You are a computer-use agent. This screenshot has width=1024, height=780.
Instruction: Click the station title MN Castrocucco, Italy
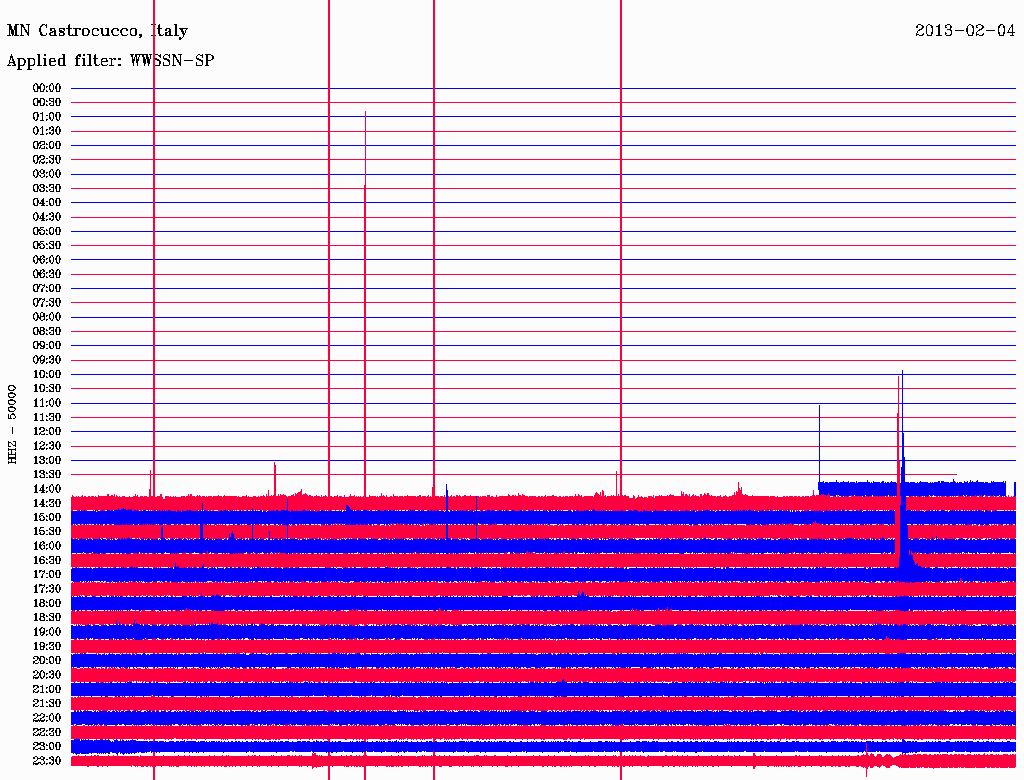(x=97, y=31)
